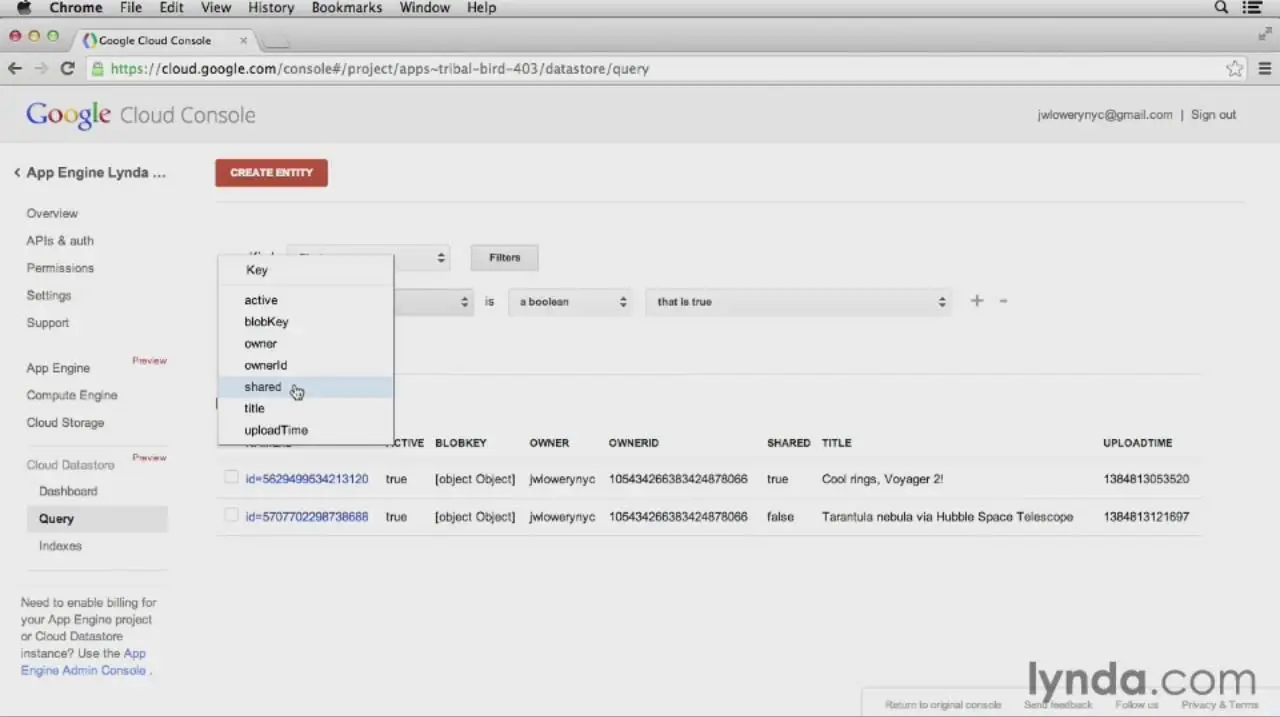The width and height of the screenshot is (1280, 717).
Task: Click the minus icon to remove filter
Action: pyautogui.click(x=1003, y=301)
